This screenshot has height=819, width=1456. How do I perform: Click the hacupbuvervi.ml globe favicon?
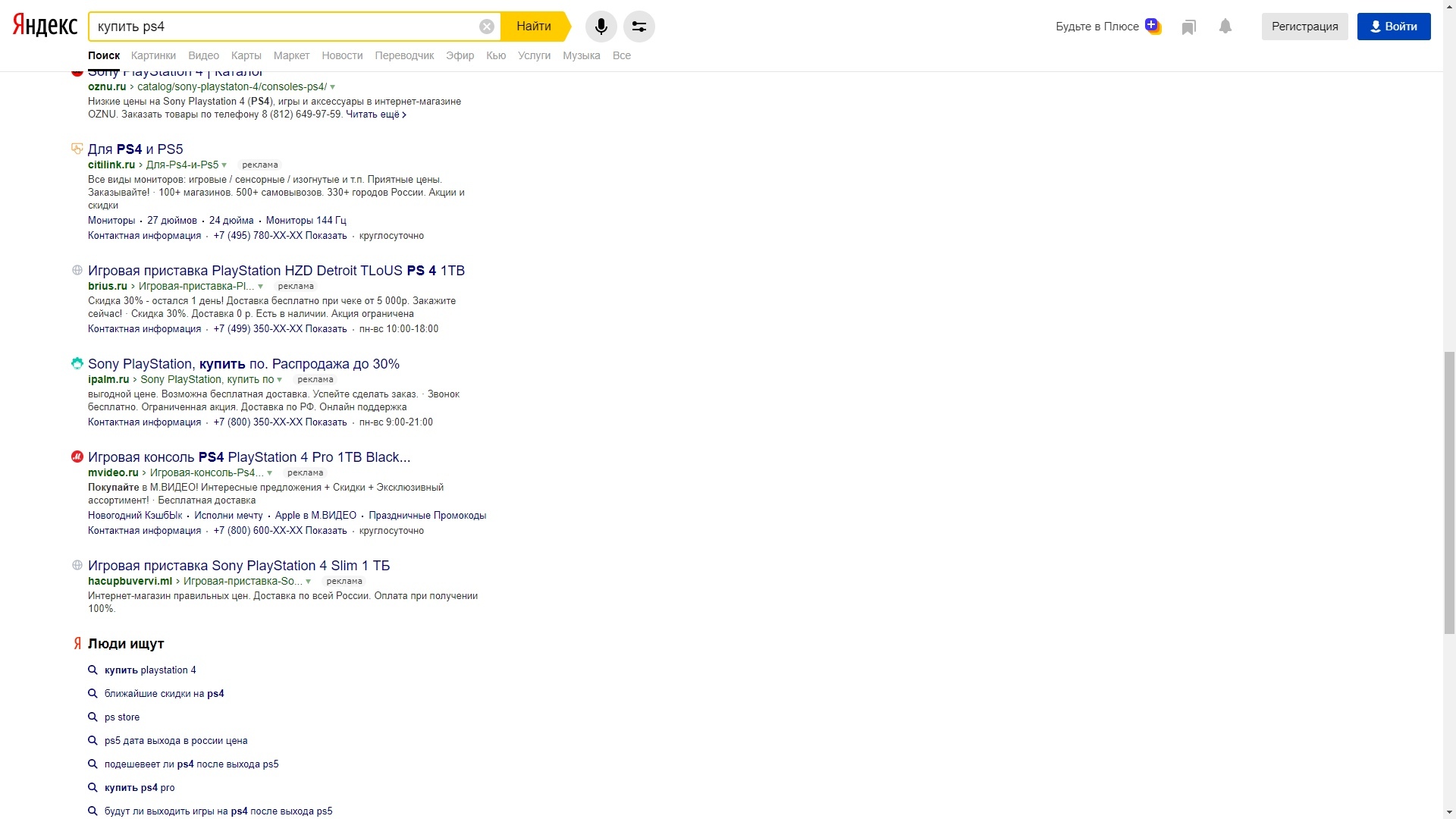(77, 565)
